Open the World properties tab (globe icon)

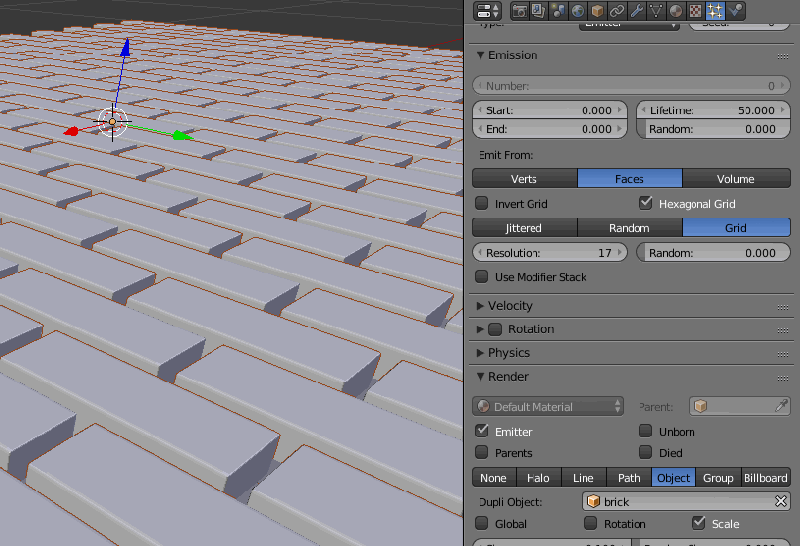pyautogui.click(x=578, y=11)
